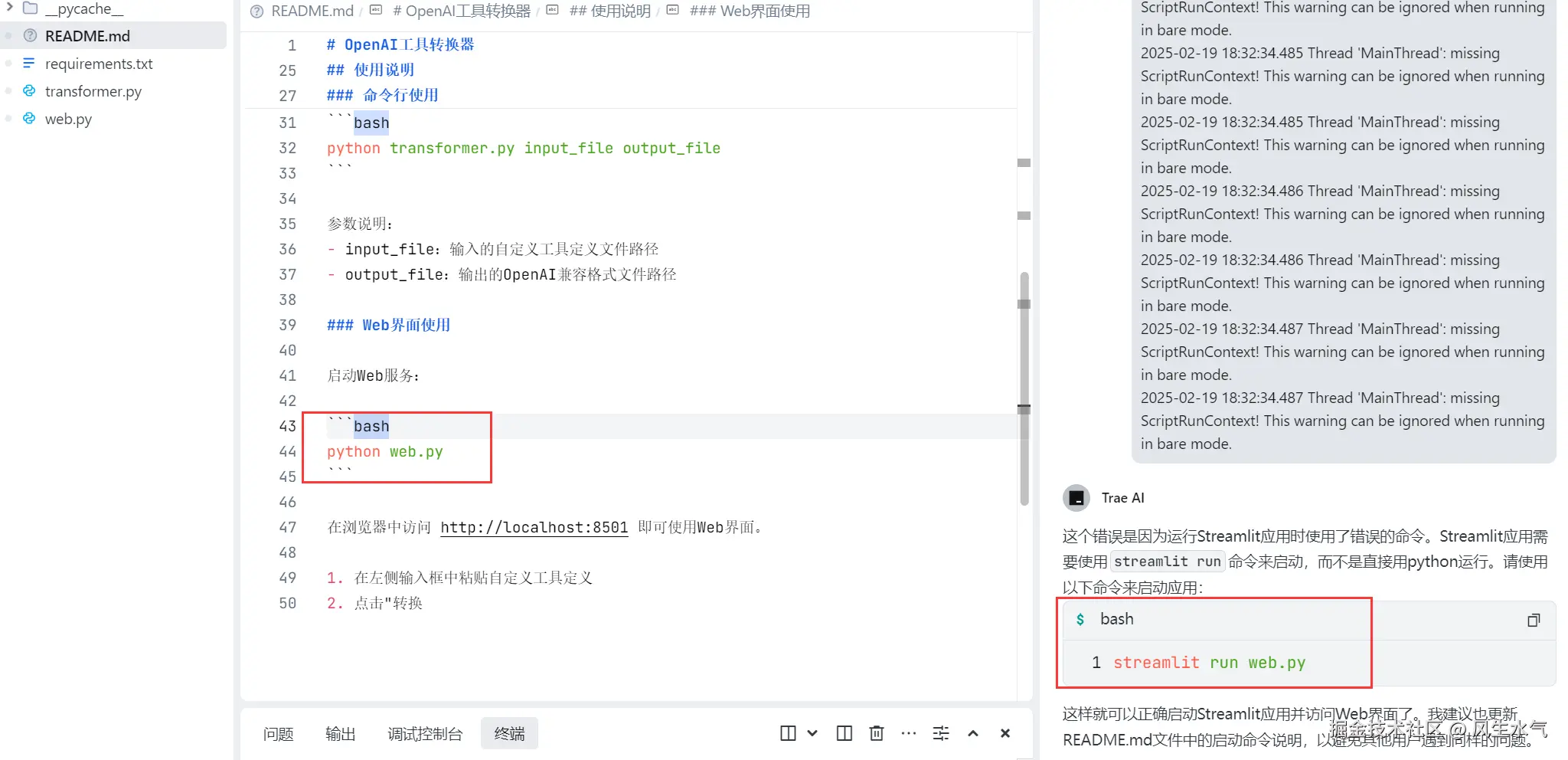Delete terminal with the trash icon
Image resolution: width=1568 pixels, height=760 pixels.
coord(877,733)
